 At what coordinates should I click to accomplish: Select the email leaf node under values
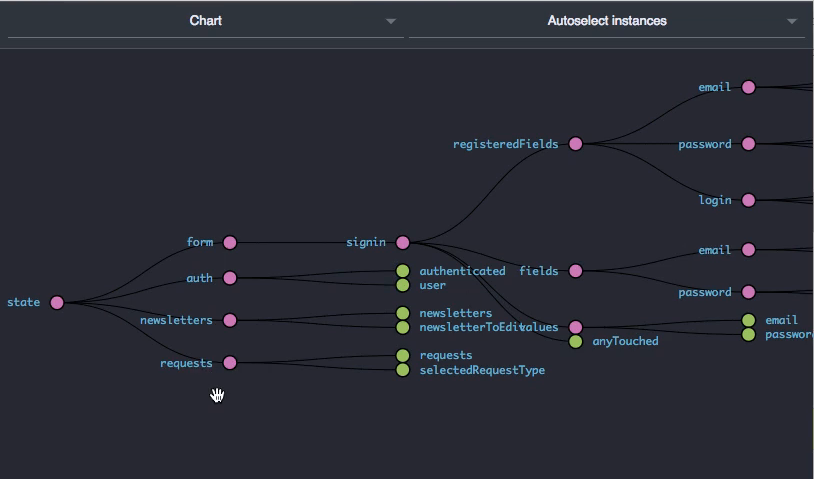748,320
